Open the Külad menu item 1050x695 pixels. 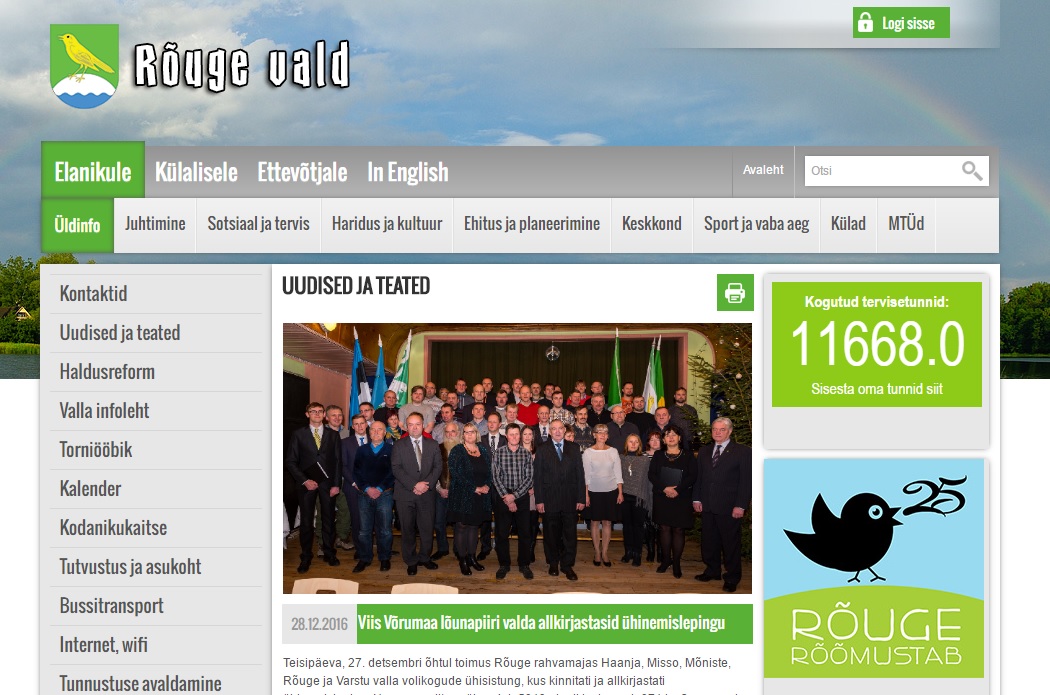[x=848, y=224]
